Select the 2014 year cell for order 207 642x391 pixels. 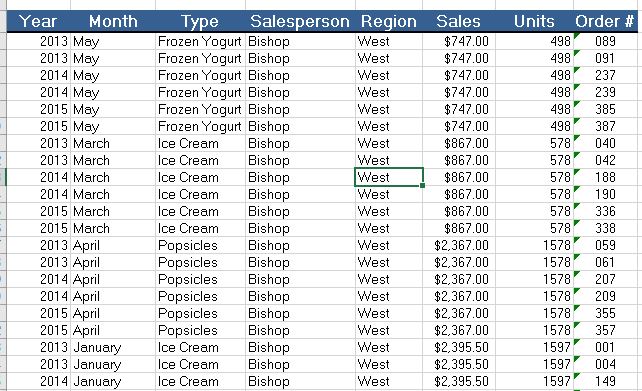tap(38, 279)
